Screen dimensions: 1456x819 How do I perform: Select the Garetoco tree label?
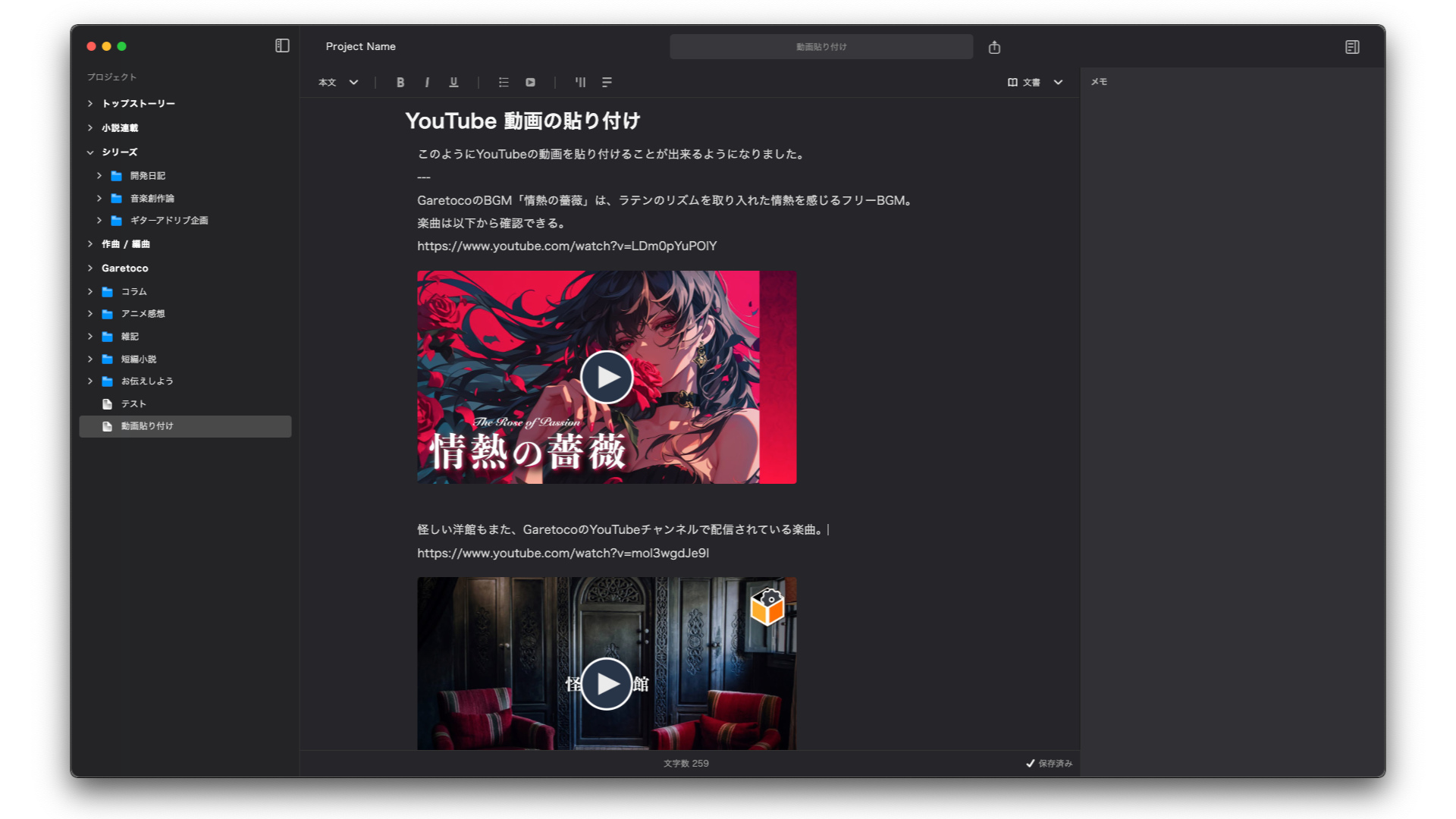tap(125, 268)
